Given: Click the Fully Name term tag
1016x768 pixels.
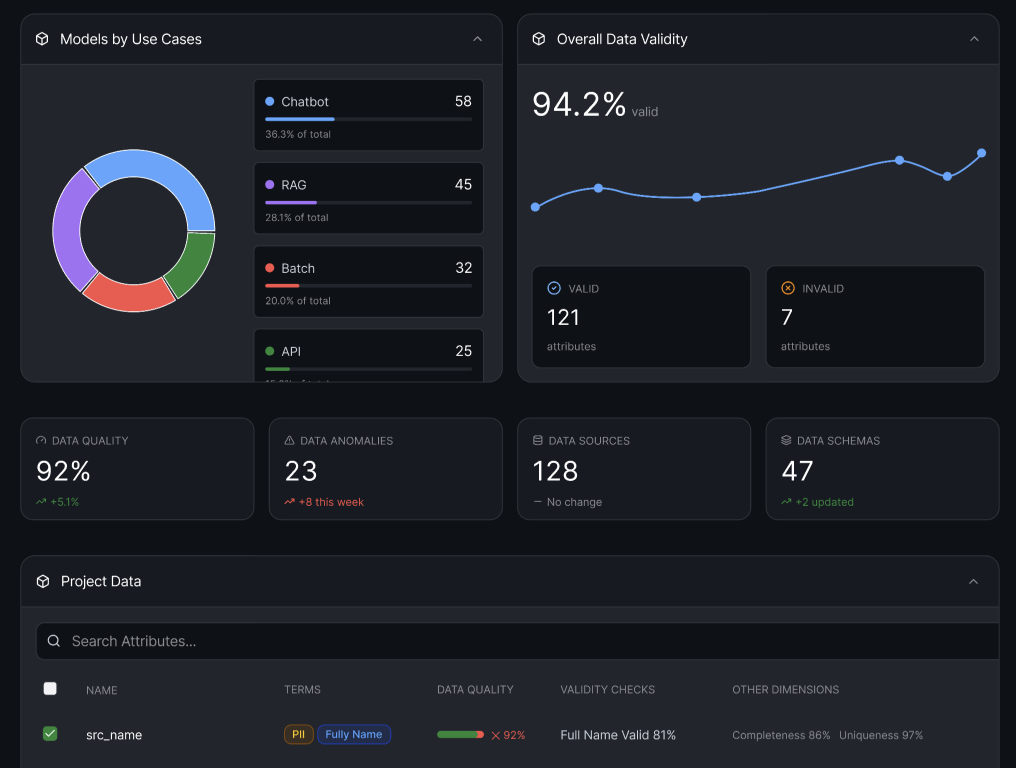Looking at the screenshot, I should [x=353, y=734].
